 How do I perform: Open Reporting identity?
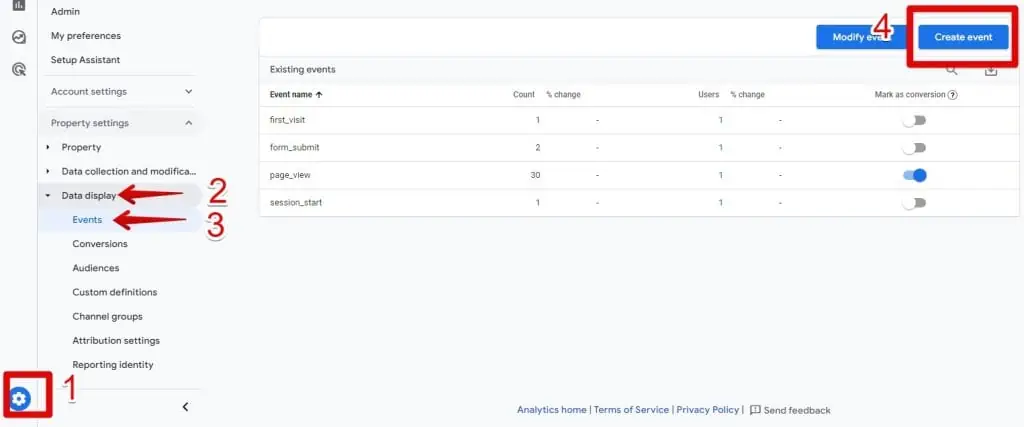[x=113, y=364]
